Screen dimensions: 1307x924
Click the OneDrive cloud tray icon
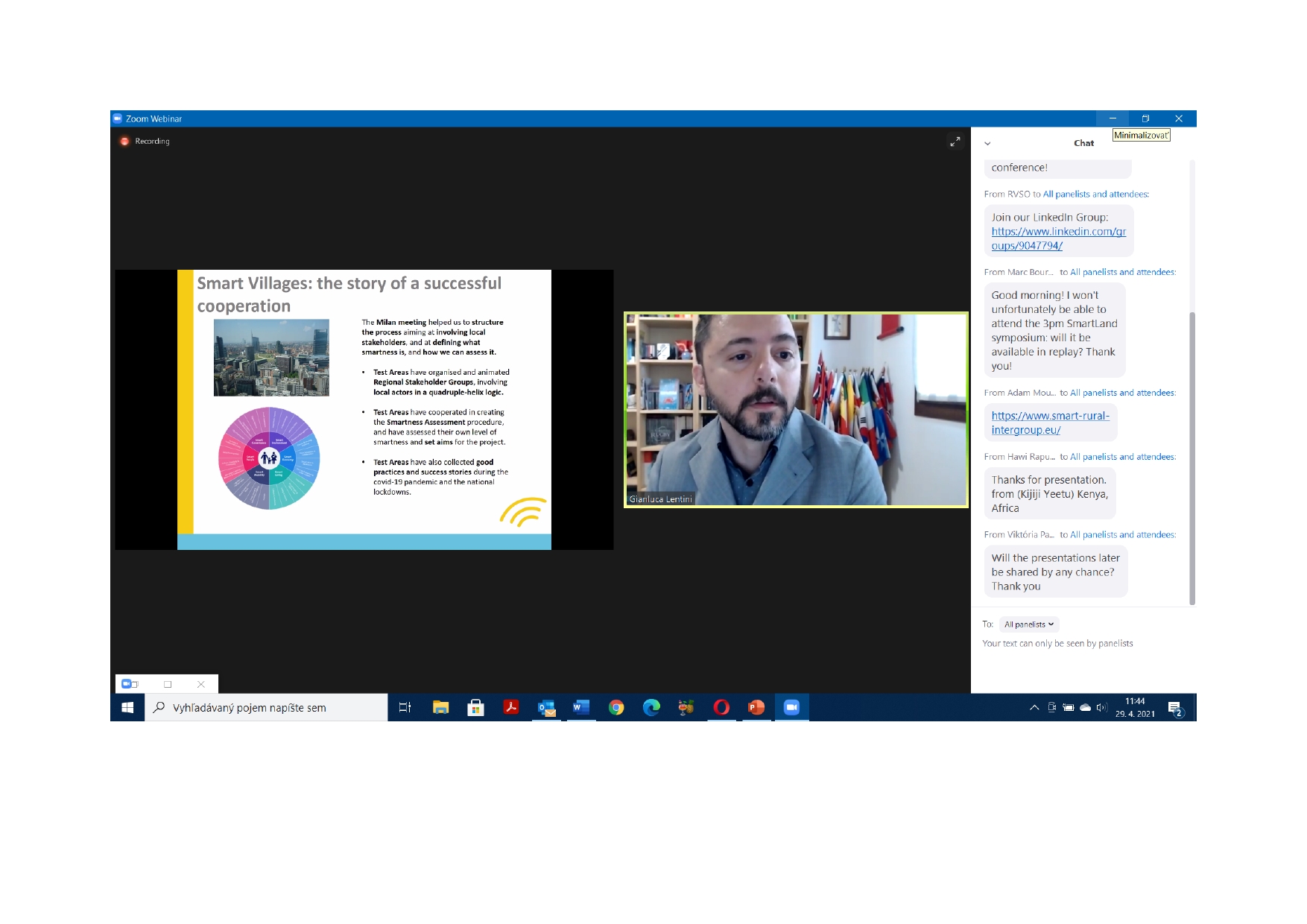1085,707
